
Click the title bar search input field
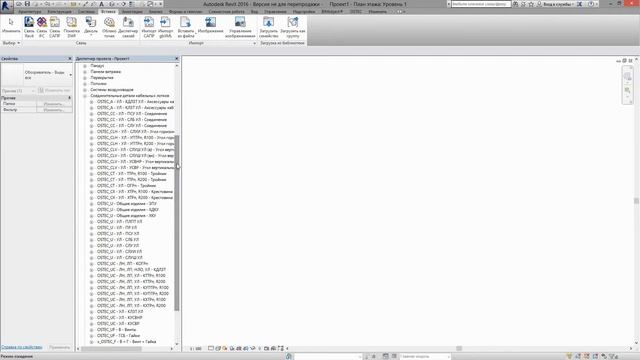(481, 4)
